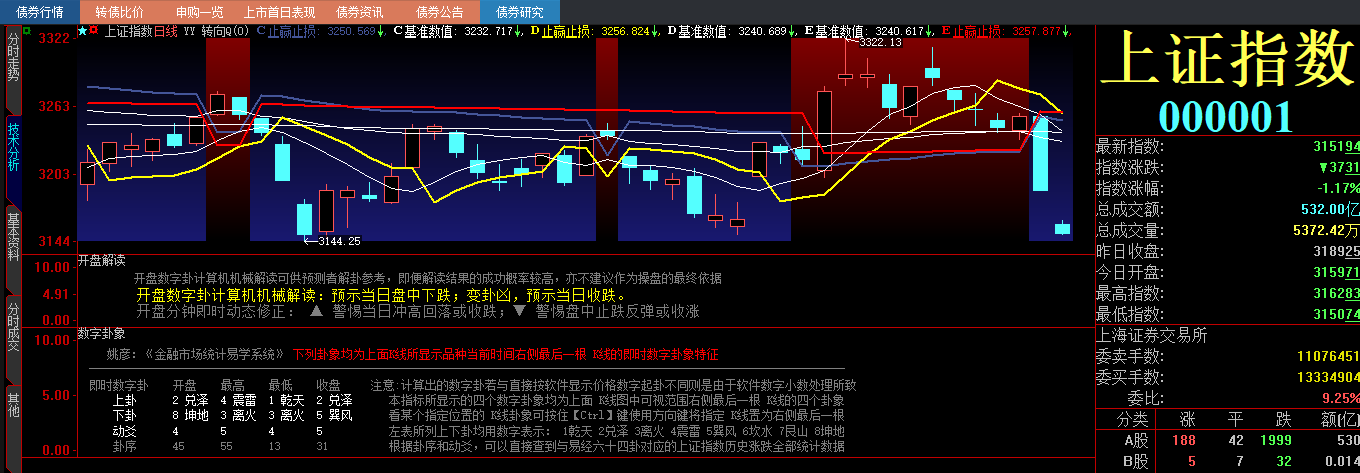Click the 指数涨幅 -1.17% row

[1228, 188]
